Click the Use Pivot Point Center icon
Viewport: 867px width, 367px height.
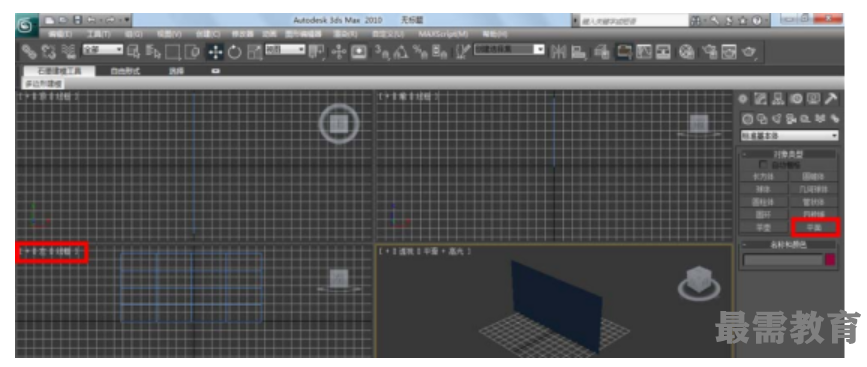pos(317,52)
